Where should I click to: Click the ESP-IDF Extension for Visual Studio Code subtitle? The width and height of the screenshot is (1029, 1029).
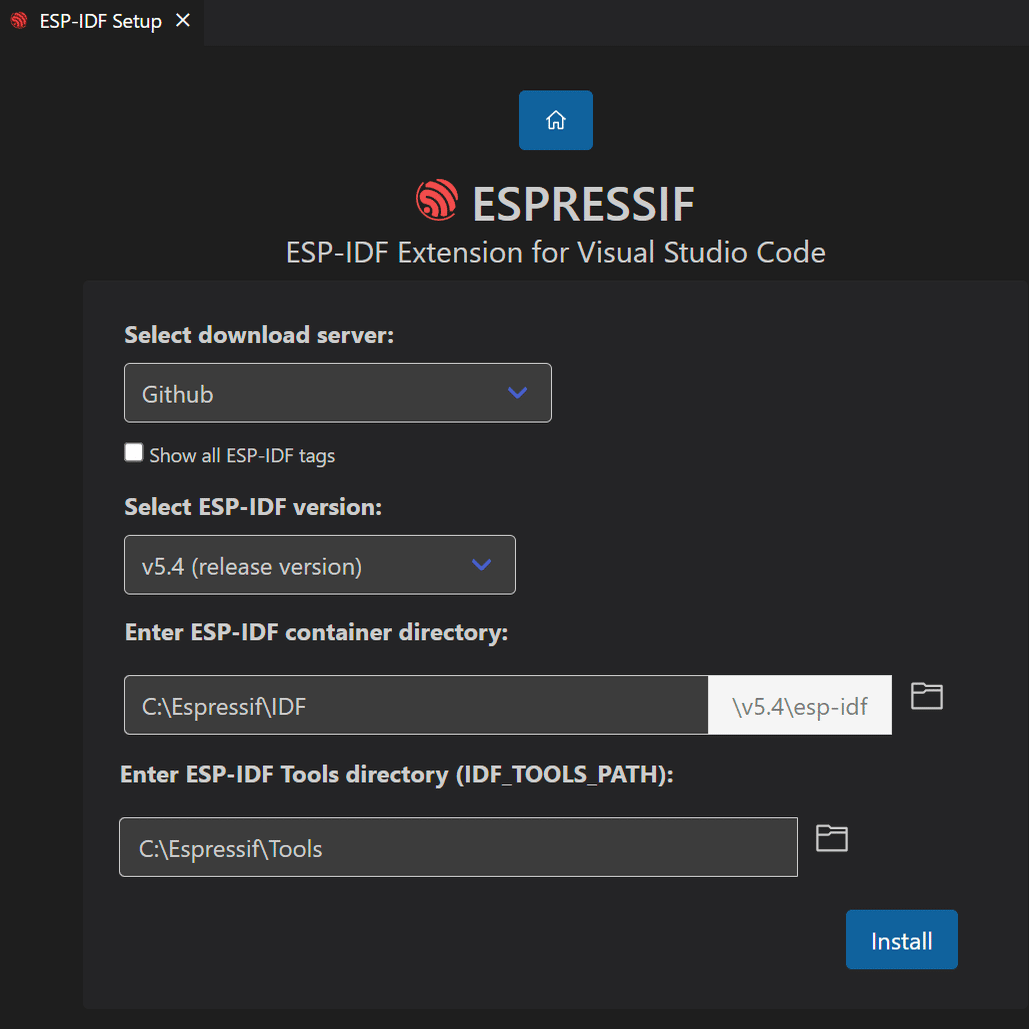coord(556,252)
